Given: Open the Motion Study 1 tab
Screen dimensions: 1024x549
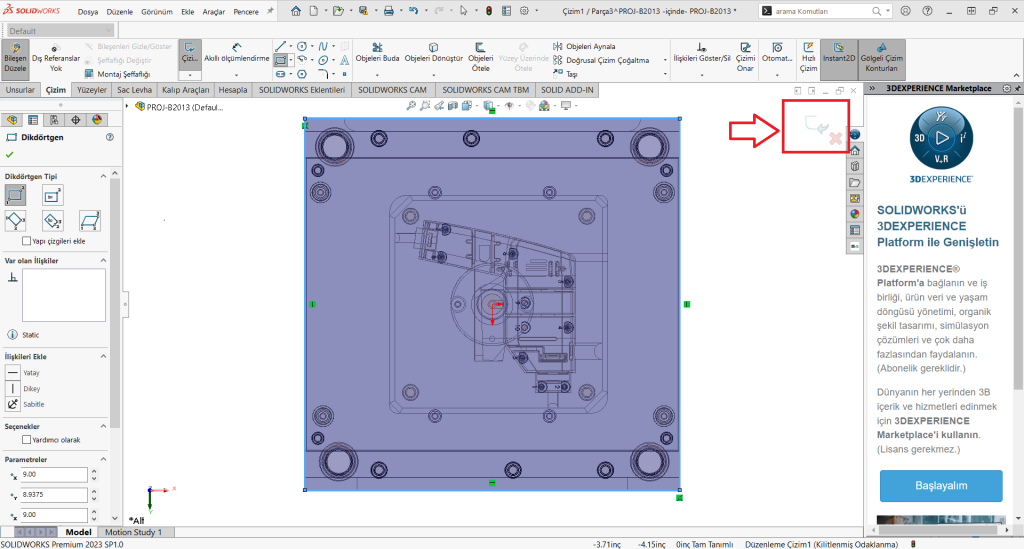Looking at the screenshot, I should pyautogui.click(x=134, y=532).
